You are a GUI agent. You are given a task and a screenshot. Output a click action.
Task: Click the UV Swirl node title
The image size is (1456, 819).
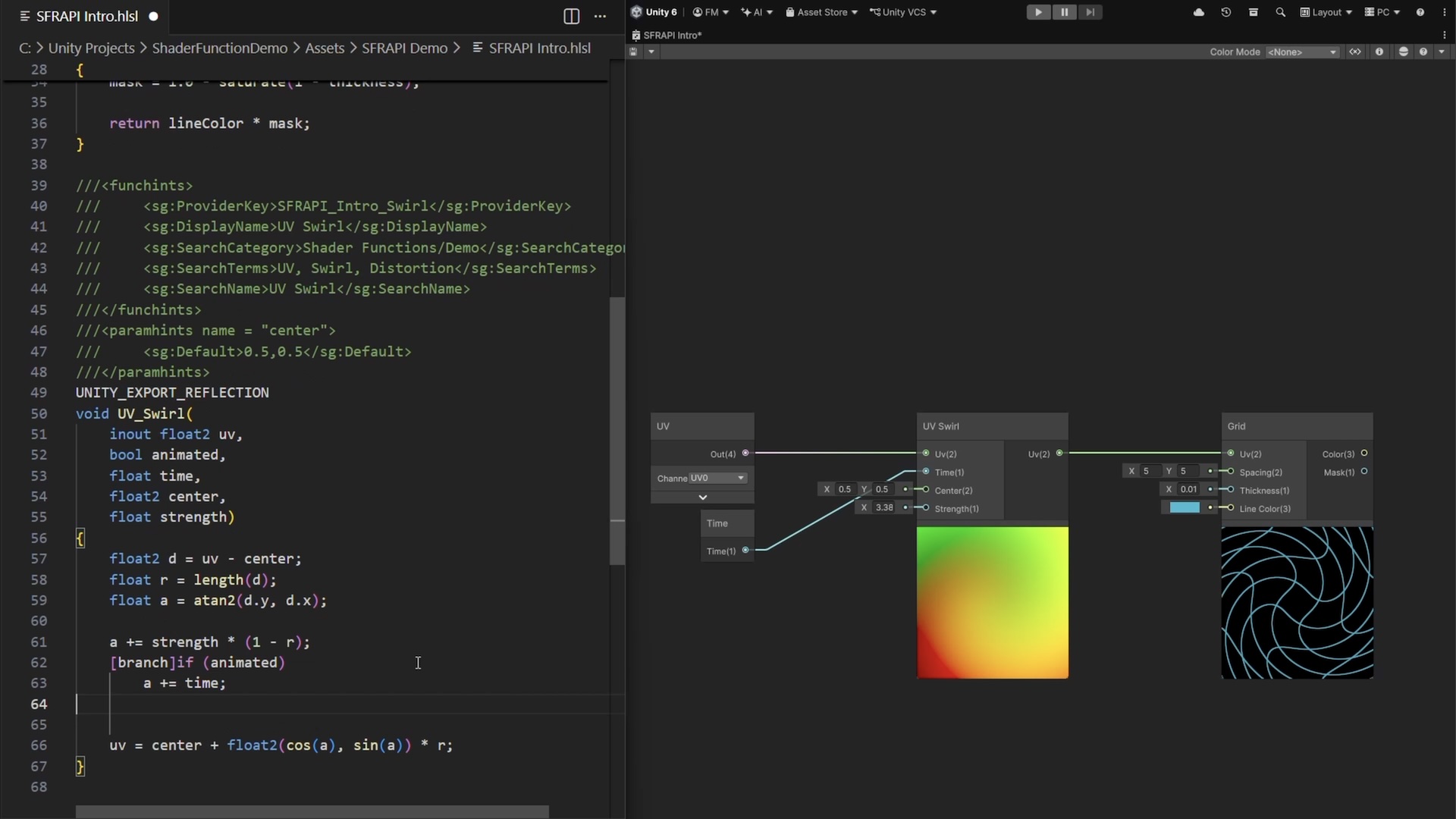(x=941, y=426)
